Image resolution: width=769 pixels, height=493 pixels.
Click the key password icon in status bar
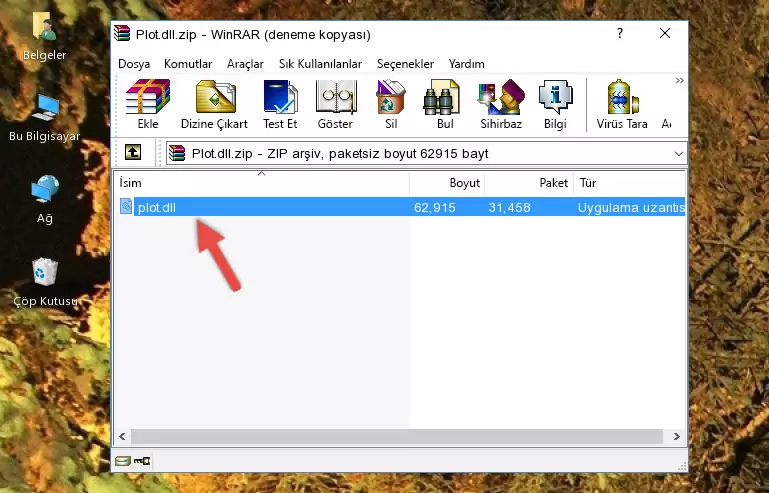(142, 461)
